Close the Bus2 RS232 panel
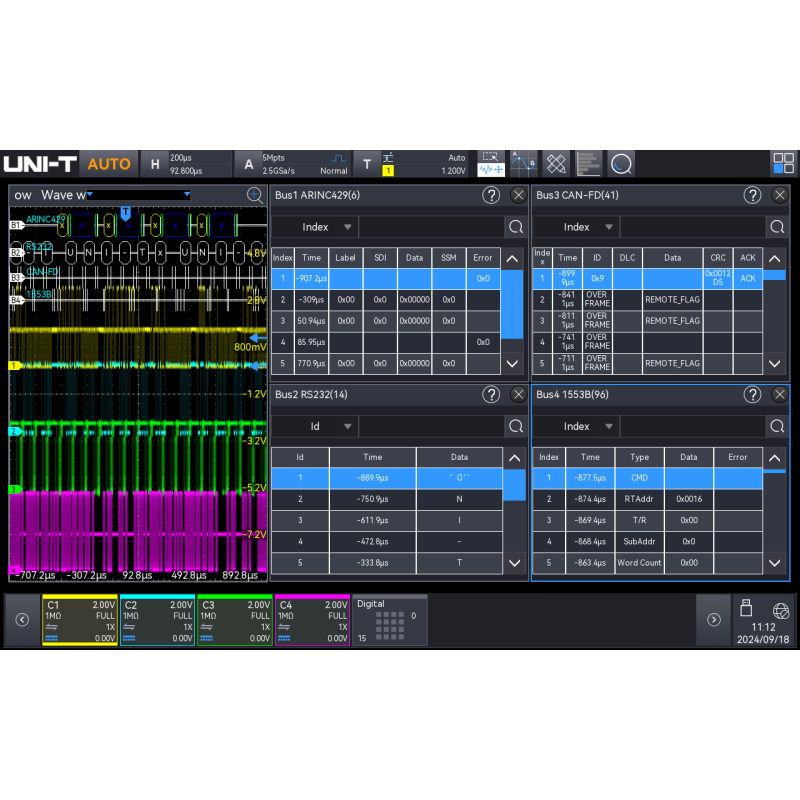Viewport: 800px width, 800px height. [518, 394]
